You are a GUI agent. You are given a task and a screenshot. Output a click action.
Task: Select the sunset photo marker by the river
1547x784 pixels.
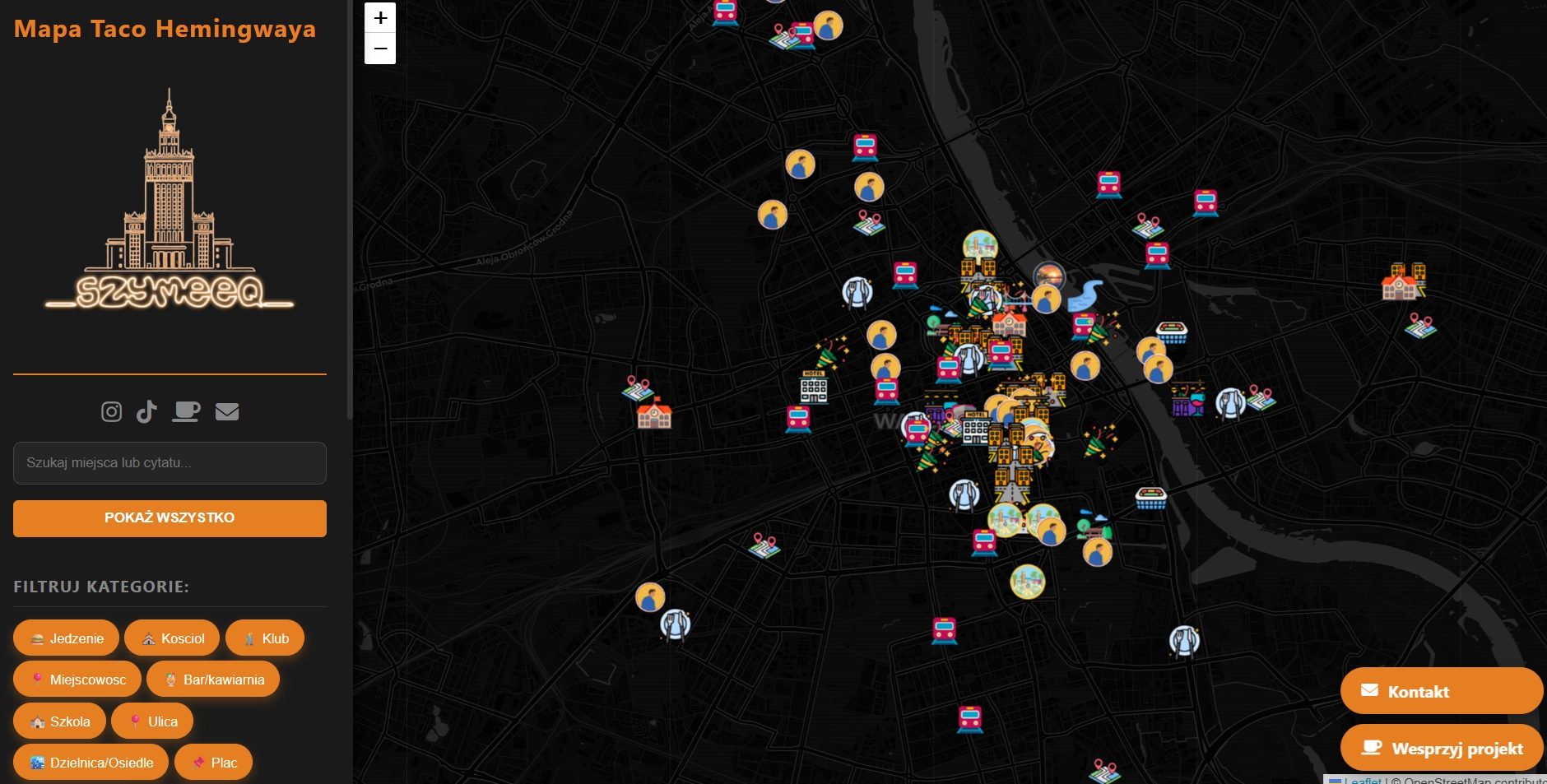point(1049,275)
